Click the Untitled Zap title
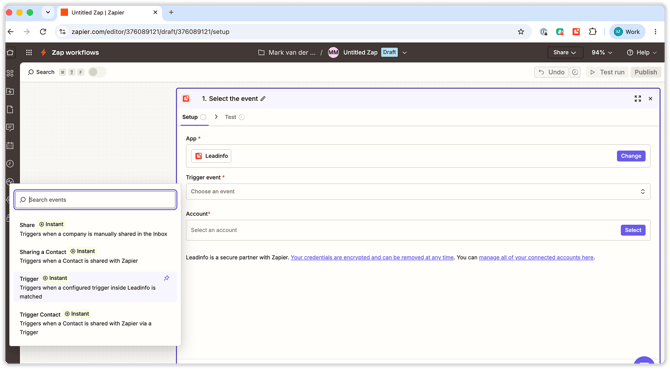This screenshot has height=369, width=670. click(x=360, y=53)
